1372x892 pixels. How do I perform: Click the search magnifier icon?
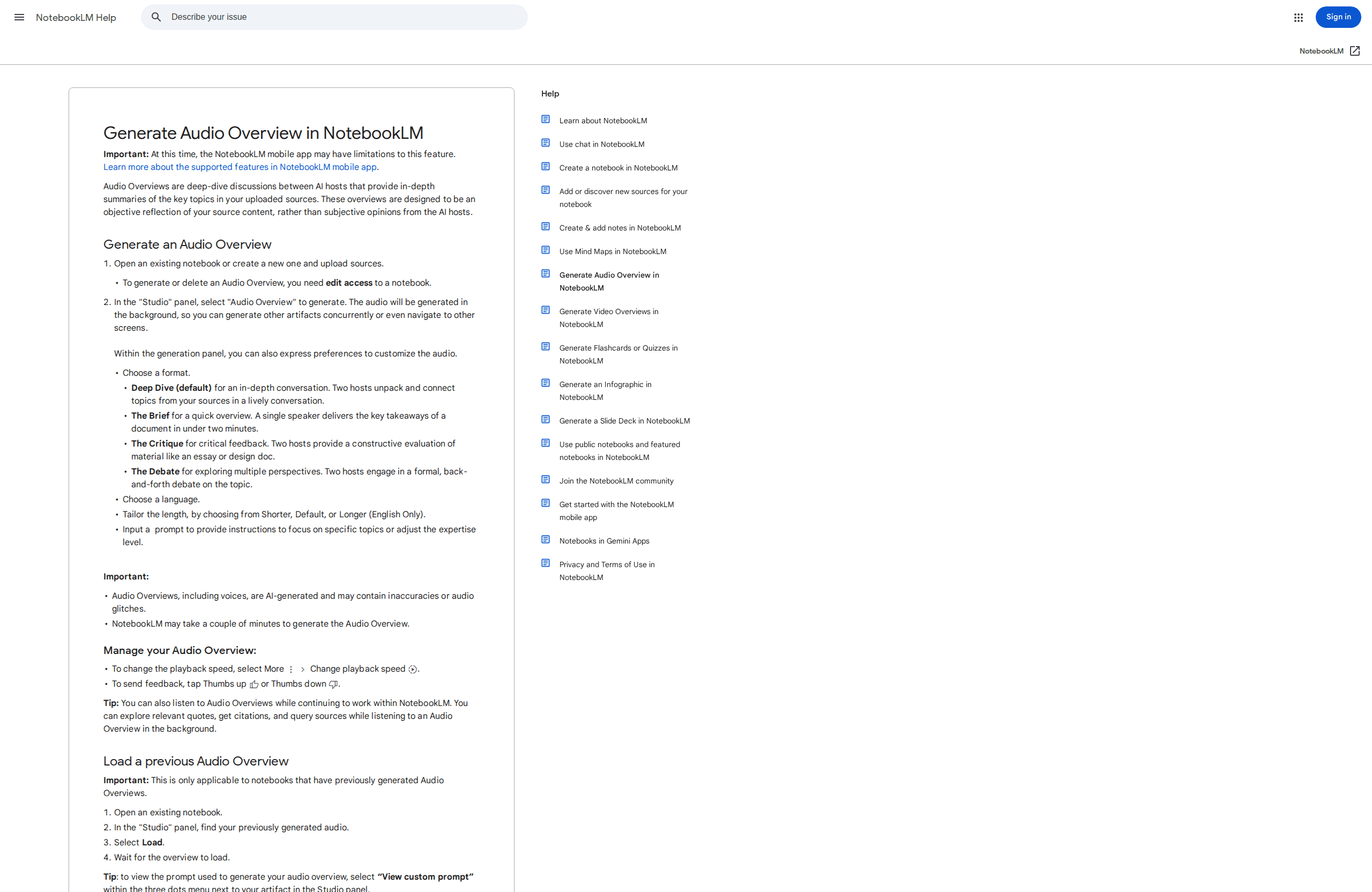tap(156, 17)
